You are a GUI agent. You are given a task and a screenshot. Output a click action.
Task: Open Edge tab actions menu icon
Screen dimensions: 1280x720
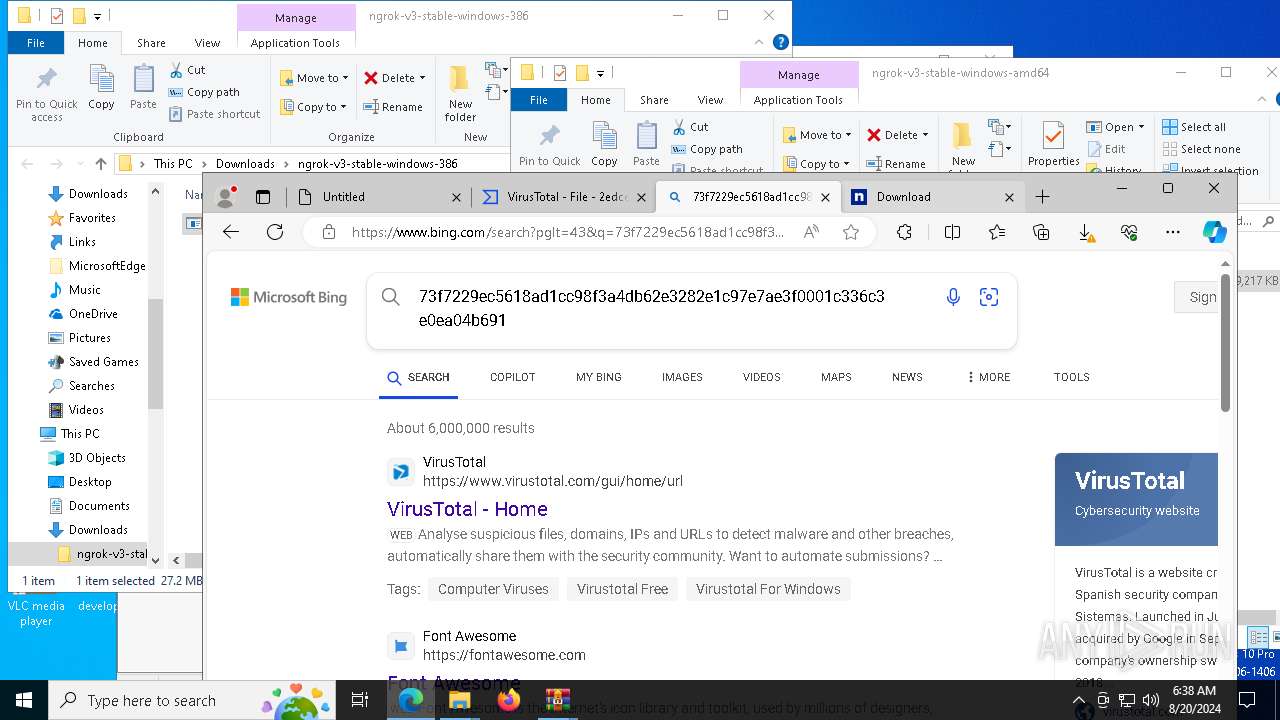pos(263,197)
